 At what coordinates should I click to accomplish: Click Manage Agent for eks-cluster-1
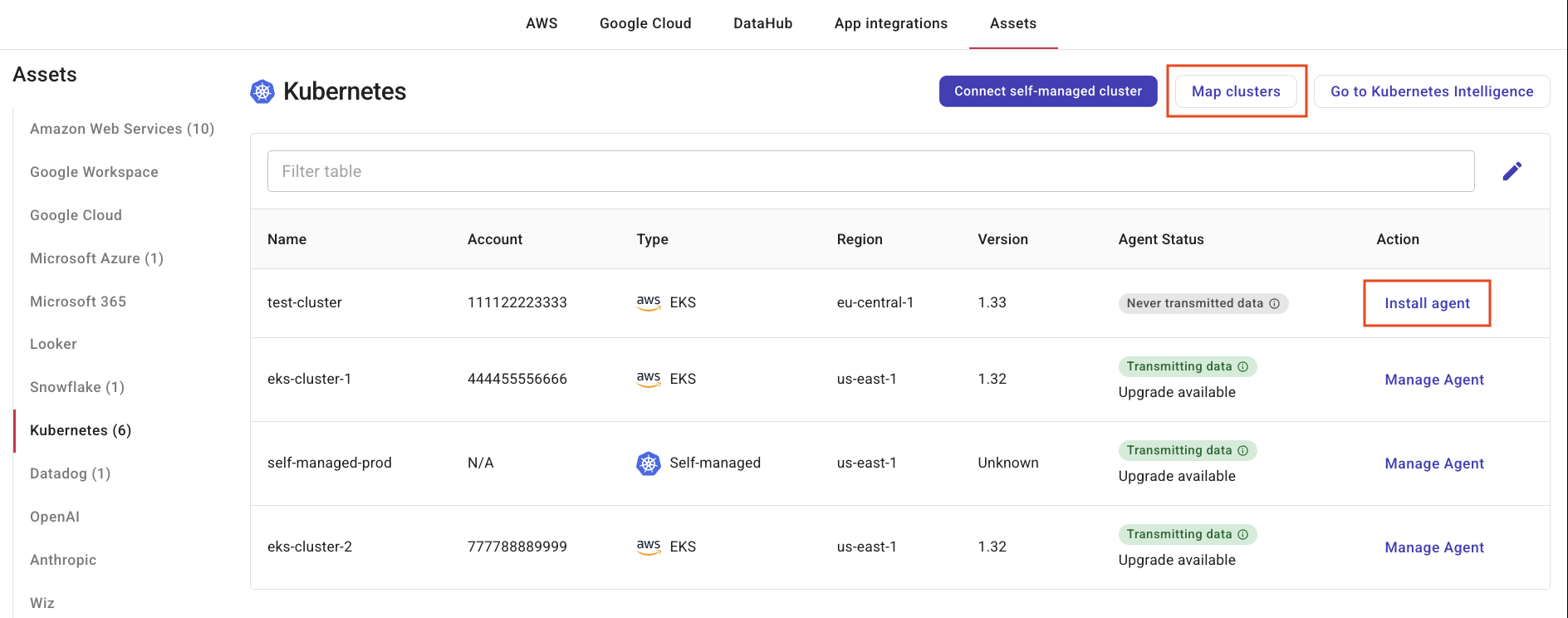point(1434,380)
